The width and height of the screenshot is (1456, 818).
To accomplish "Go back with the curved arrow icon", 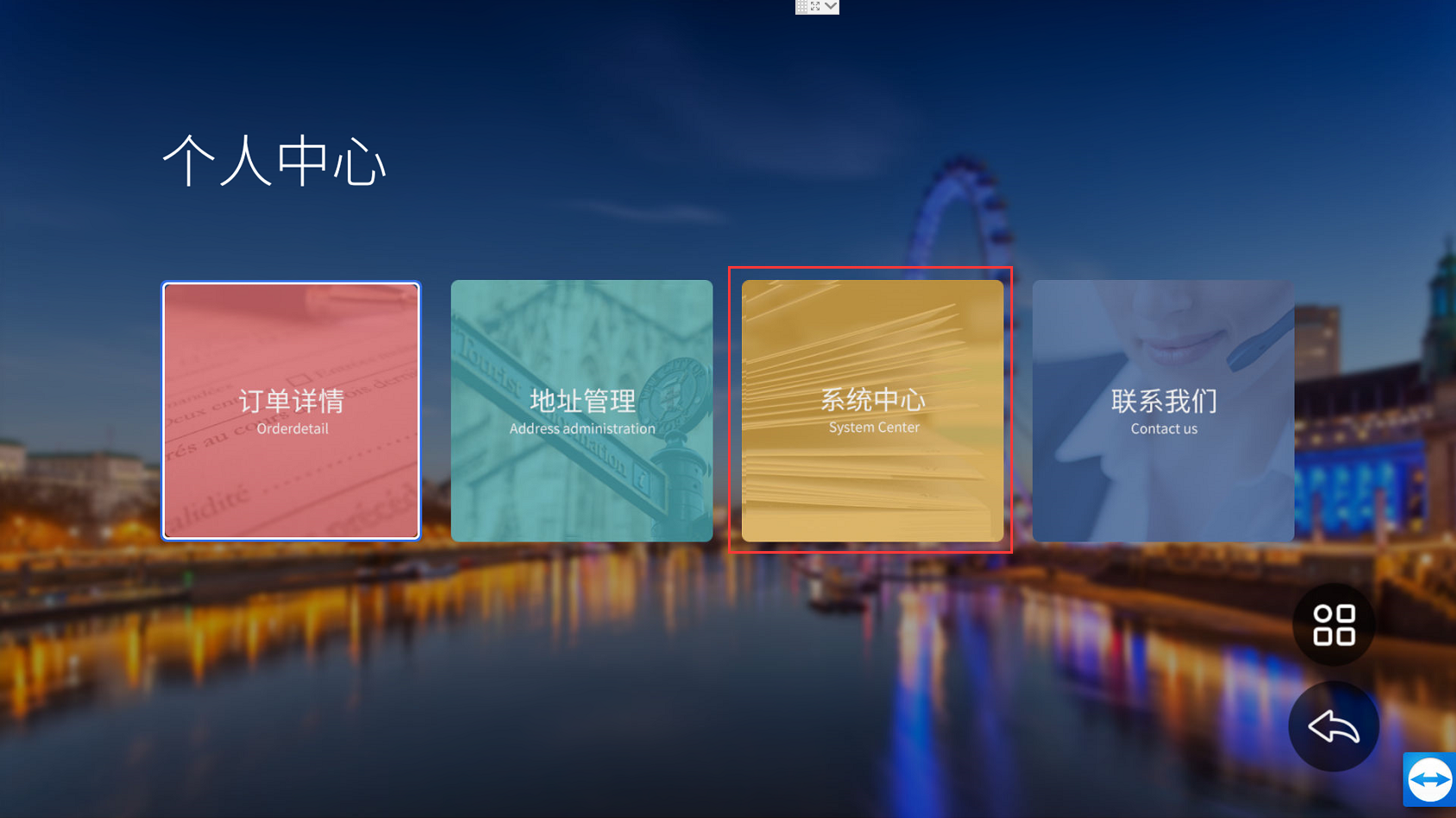I will pyautogui.click(x=1333, y=726).
